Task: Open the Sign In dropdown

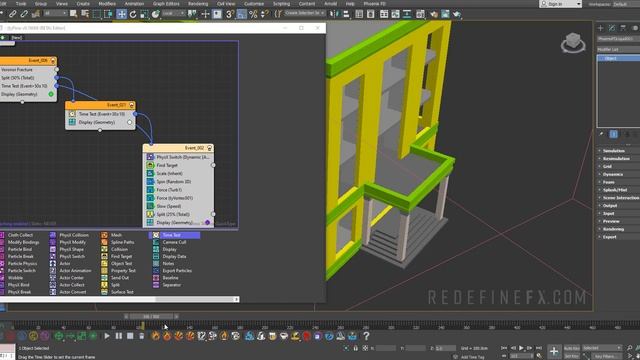Action: (x=560, y=4)
